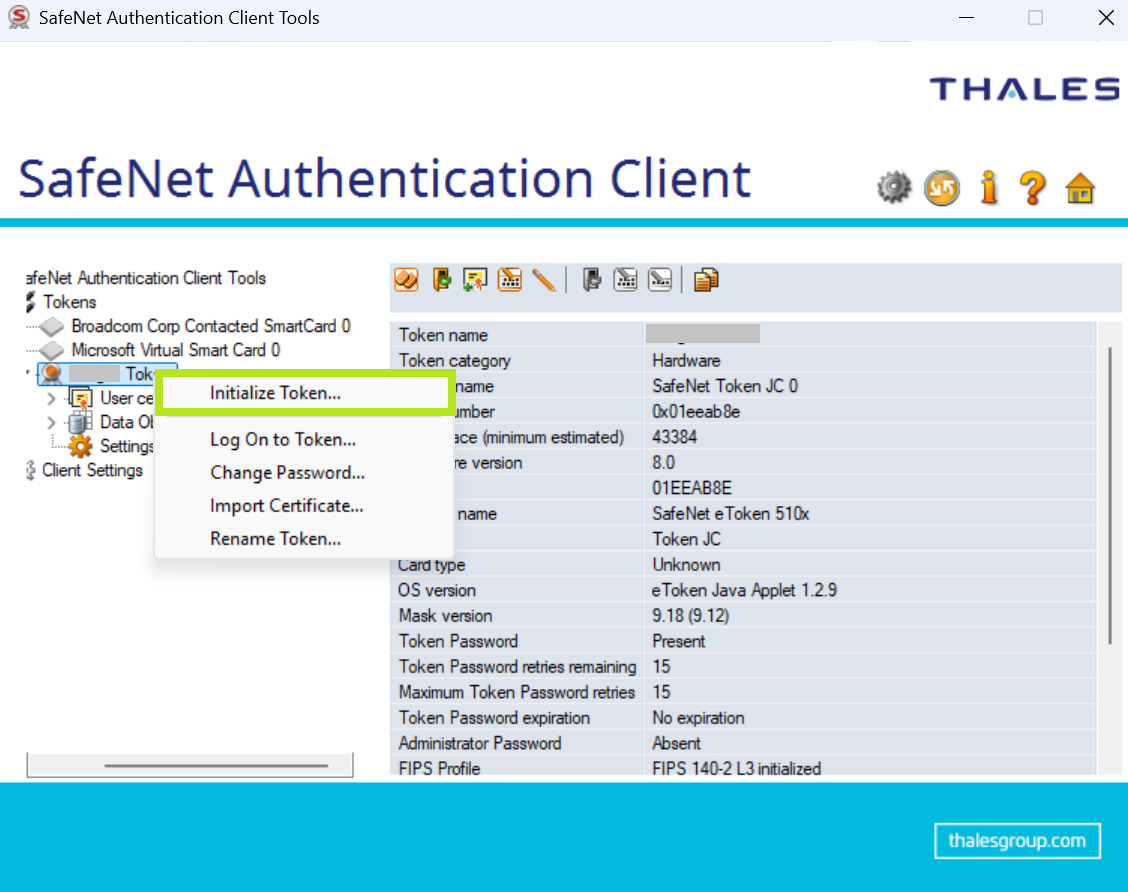Open the thalesgroup.com link
The width and height of the screenshot is (1128, 892).
click(x=1017, y=840)
